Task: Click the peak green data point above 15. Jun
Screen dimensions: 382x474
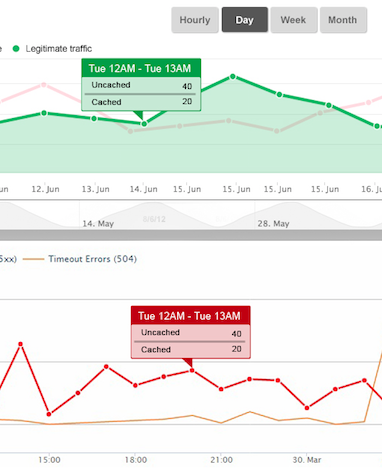Action: (x=233, y=77)
